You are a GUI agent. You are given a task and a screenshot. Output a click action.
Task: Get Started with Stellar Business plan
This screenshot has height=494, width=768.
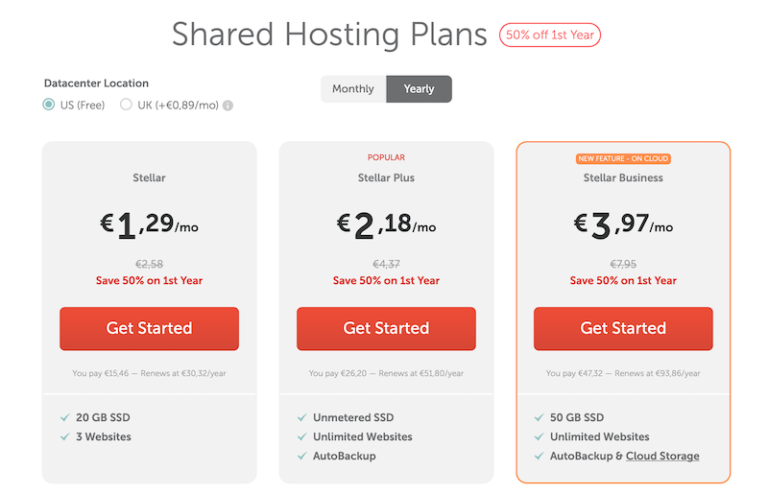tap(623, 328)
